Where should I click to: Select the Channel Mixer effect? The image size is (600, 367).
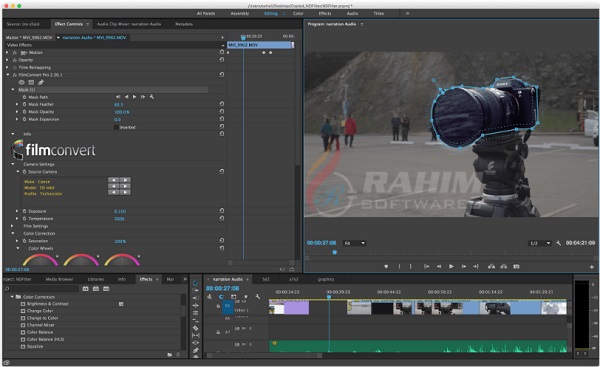tap(40, 325)
